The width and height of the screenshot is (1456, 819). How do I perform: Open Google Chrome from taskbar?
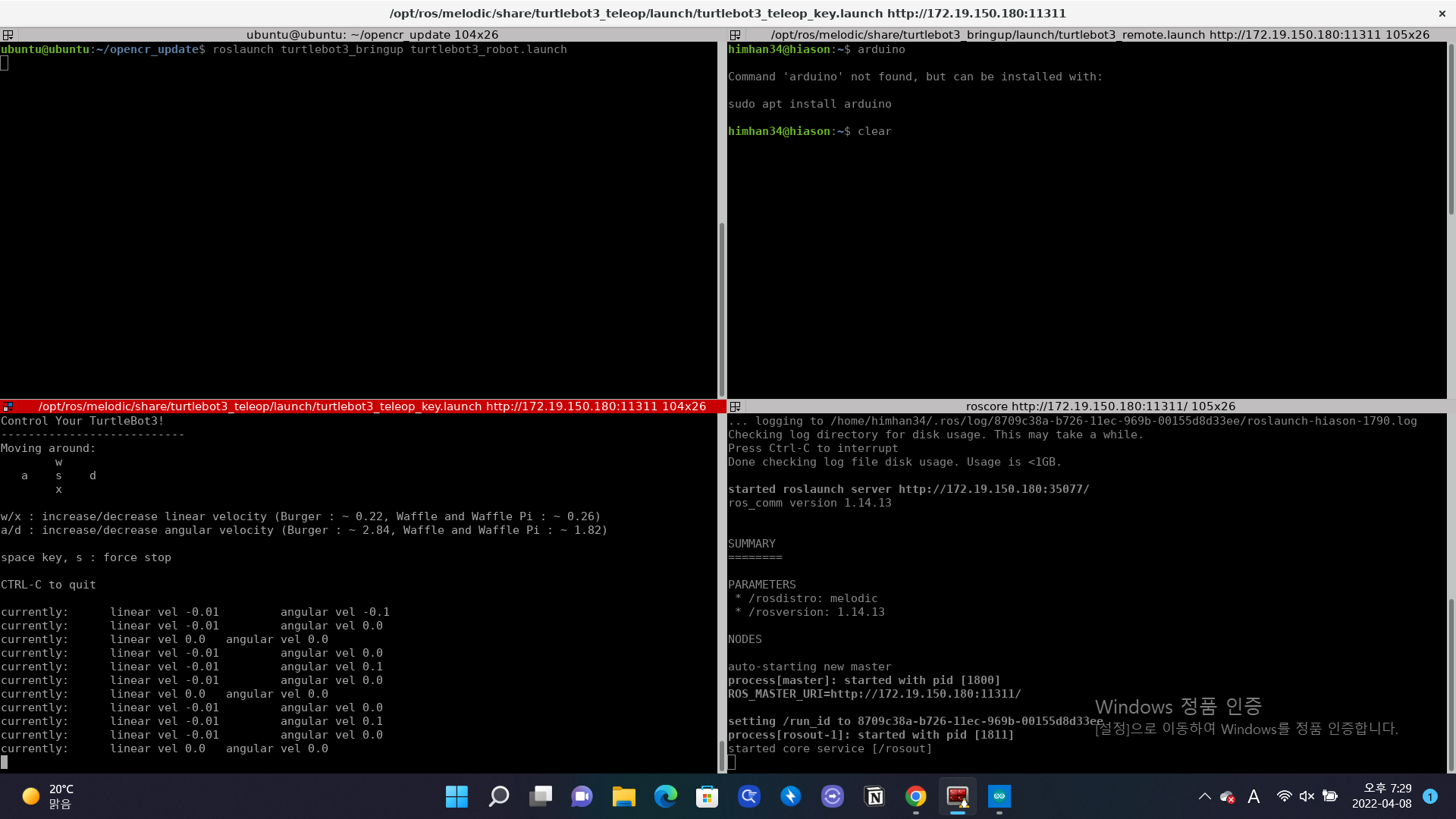click(x=916, y=796)
